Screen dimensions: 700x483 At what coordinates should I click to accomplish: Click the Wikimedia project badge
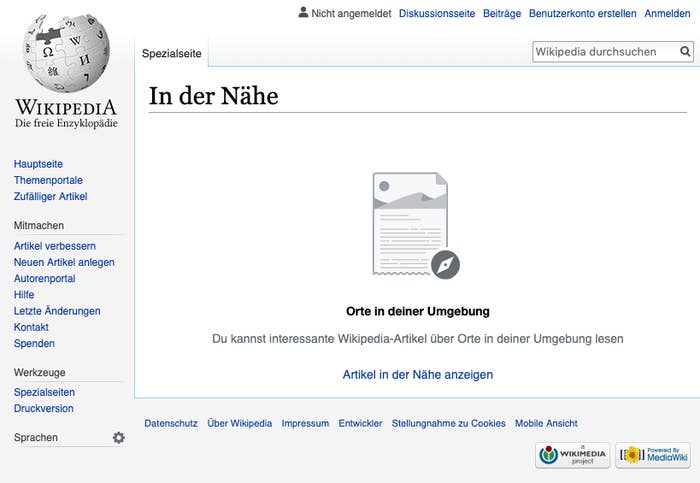[x=573, y=455]
